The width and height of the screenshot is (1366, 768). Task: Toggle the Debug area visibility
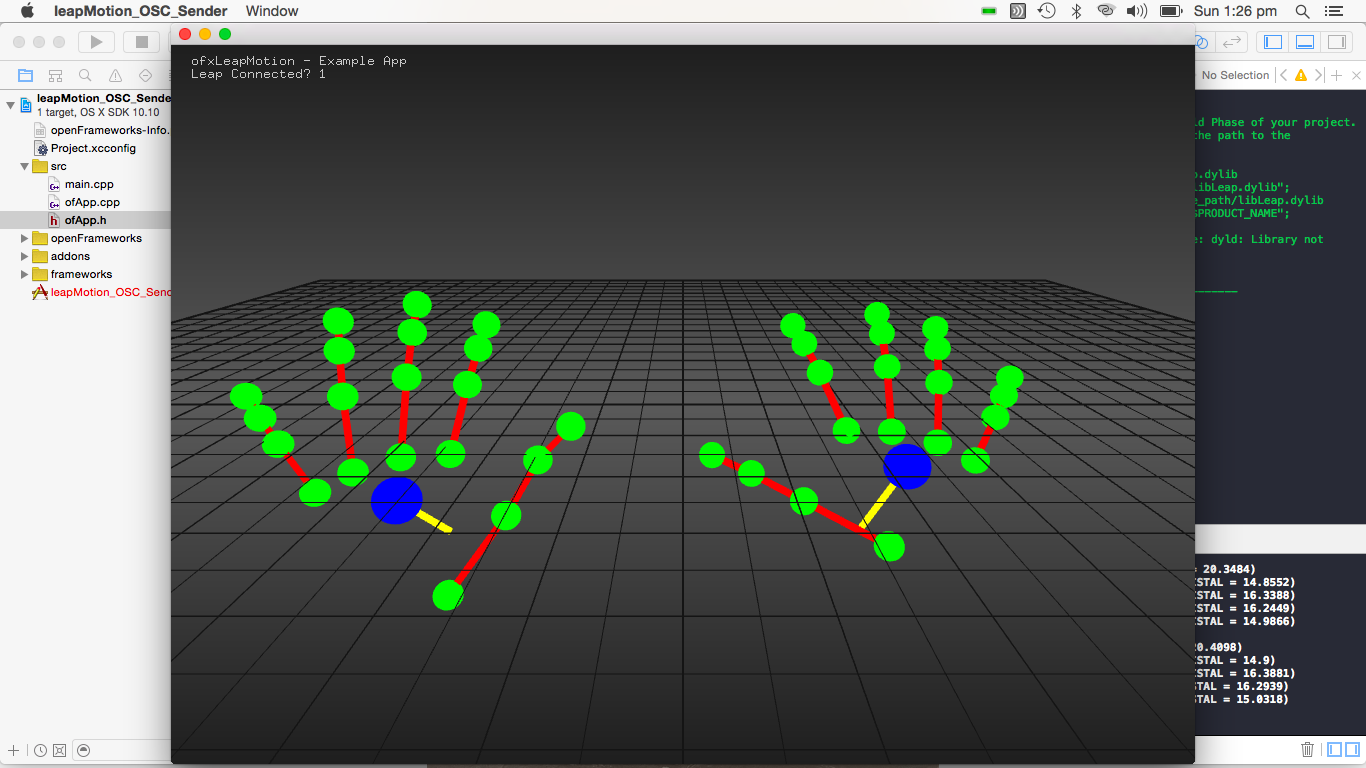(1305, 42)
